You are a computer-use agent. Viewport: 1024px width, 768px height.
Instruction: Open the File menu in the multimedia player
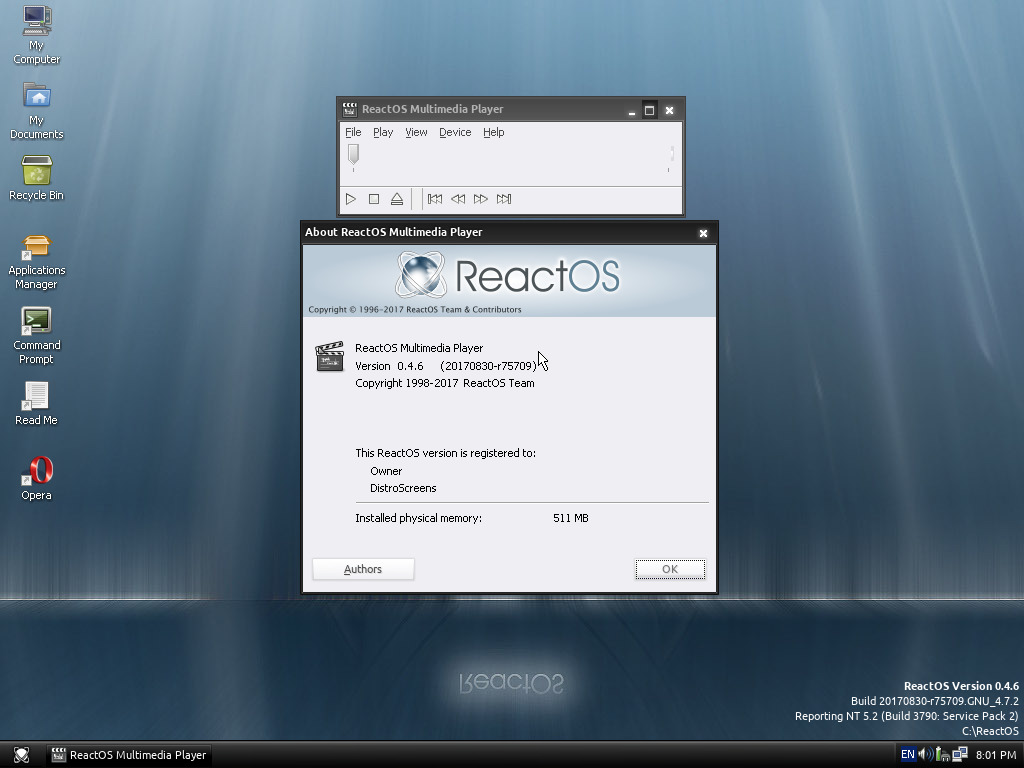click(x=353, y=132)
